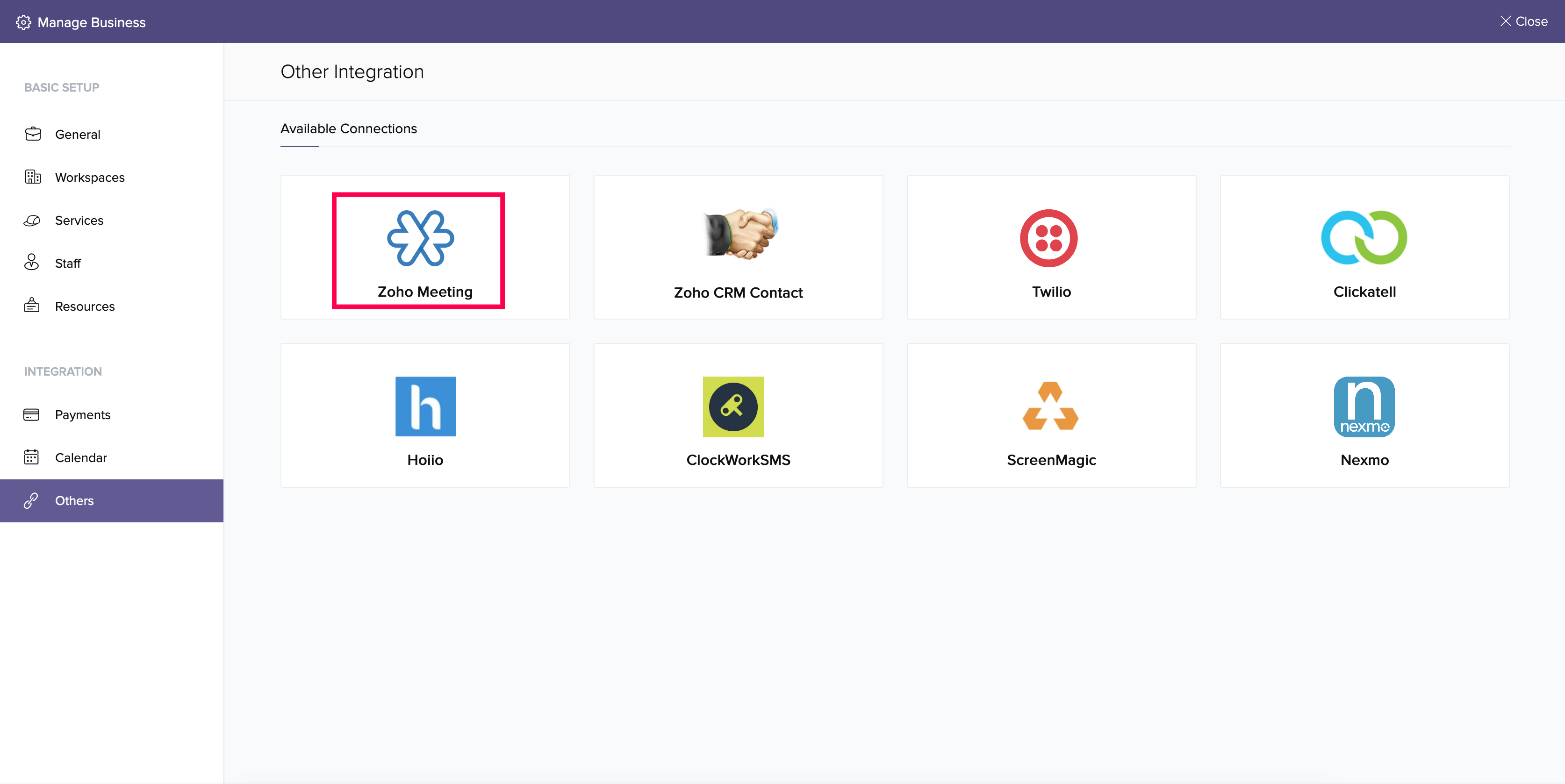This screenshot has height=784, width=1565.
Task: Open General settings in sidebar
Action: click(x=77, y=134)
